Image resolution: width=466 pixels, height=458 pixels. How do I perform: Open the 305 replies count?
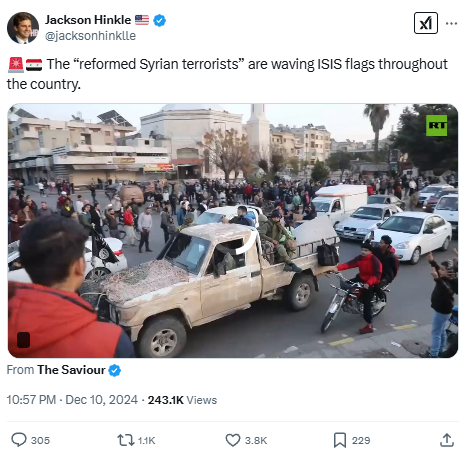point(40,440)
